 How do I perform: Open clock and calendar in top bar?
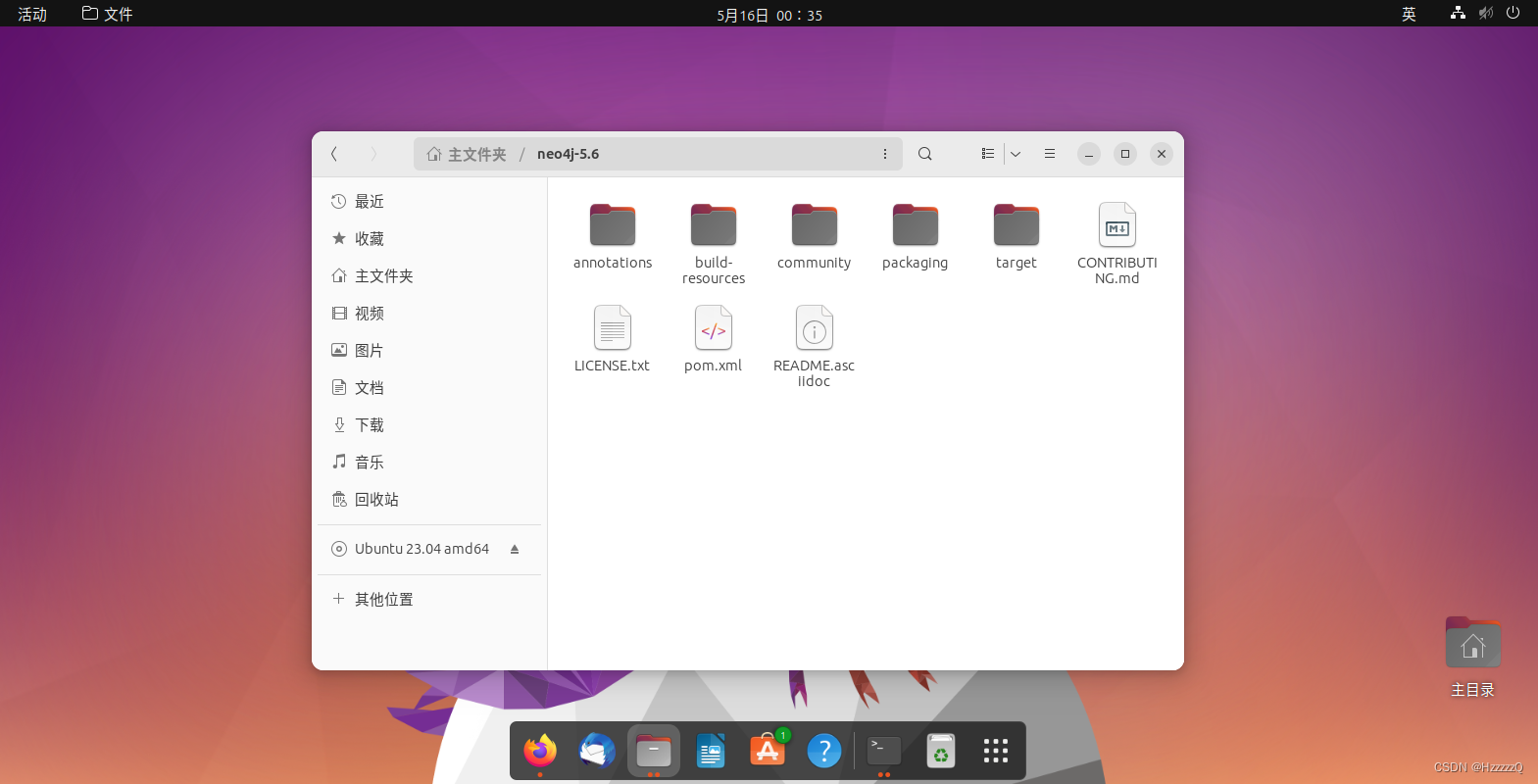pyautogui.click(x=769, y=15)
